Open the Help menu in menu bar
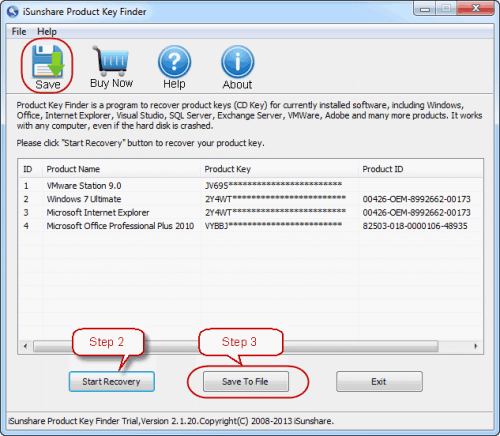 pos(47,32)
